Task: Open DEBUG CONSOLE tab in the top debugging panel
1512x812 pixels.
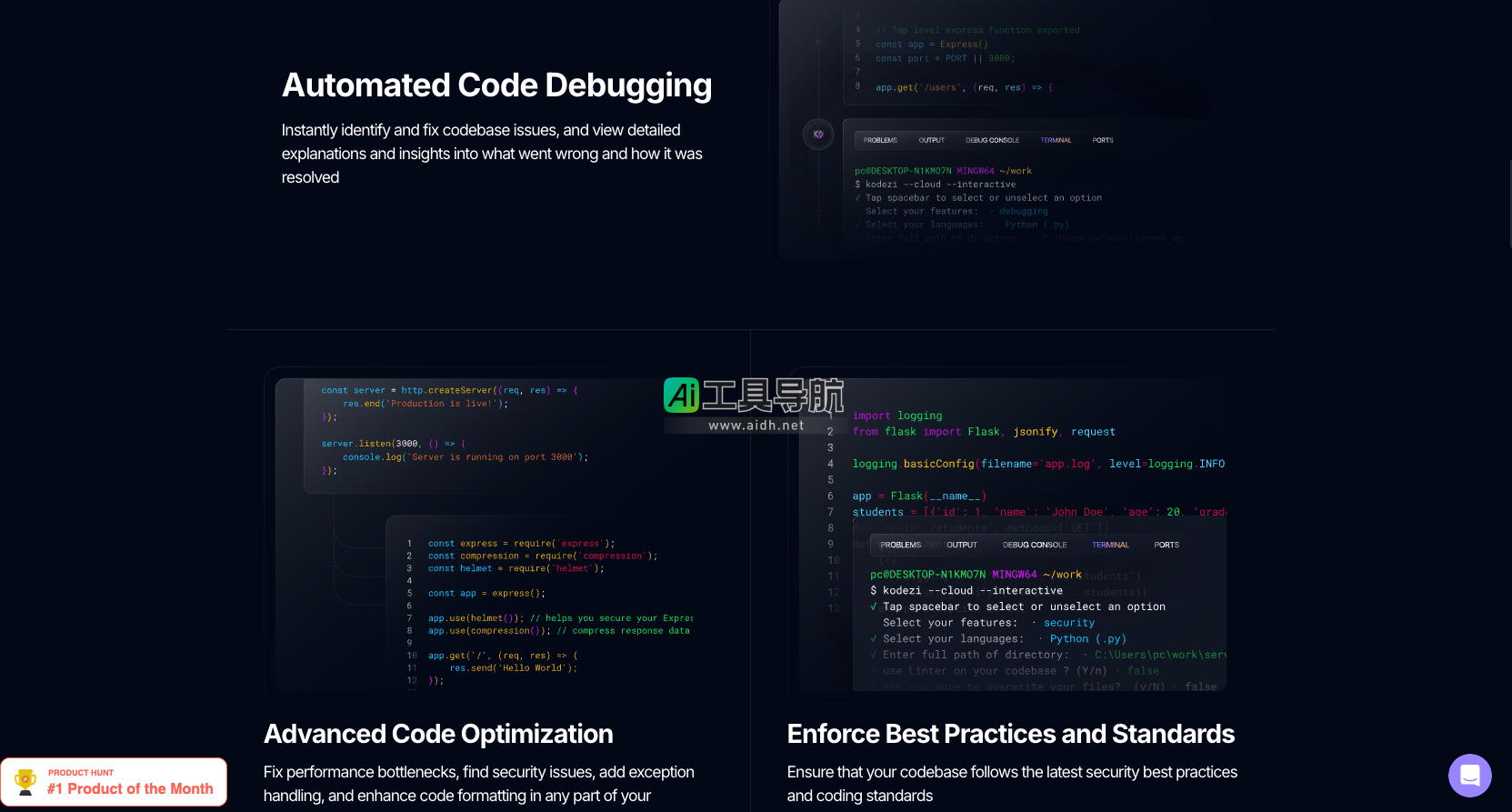Action: pyautogui.click(x=992, y=140)
